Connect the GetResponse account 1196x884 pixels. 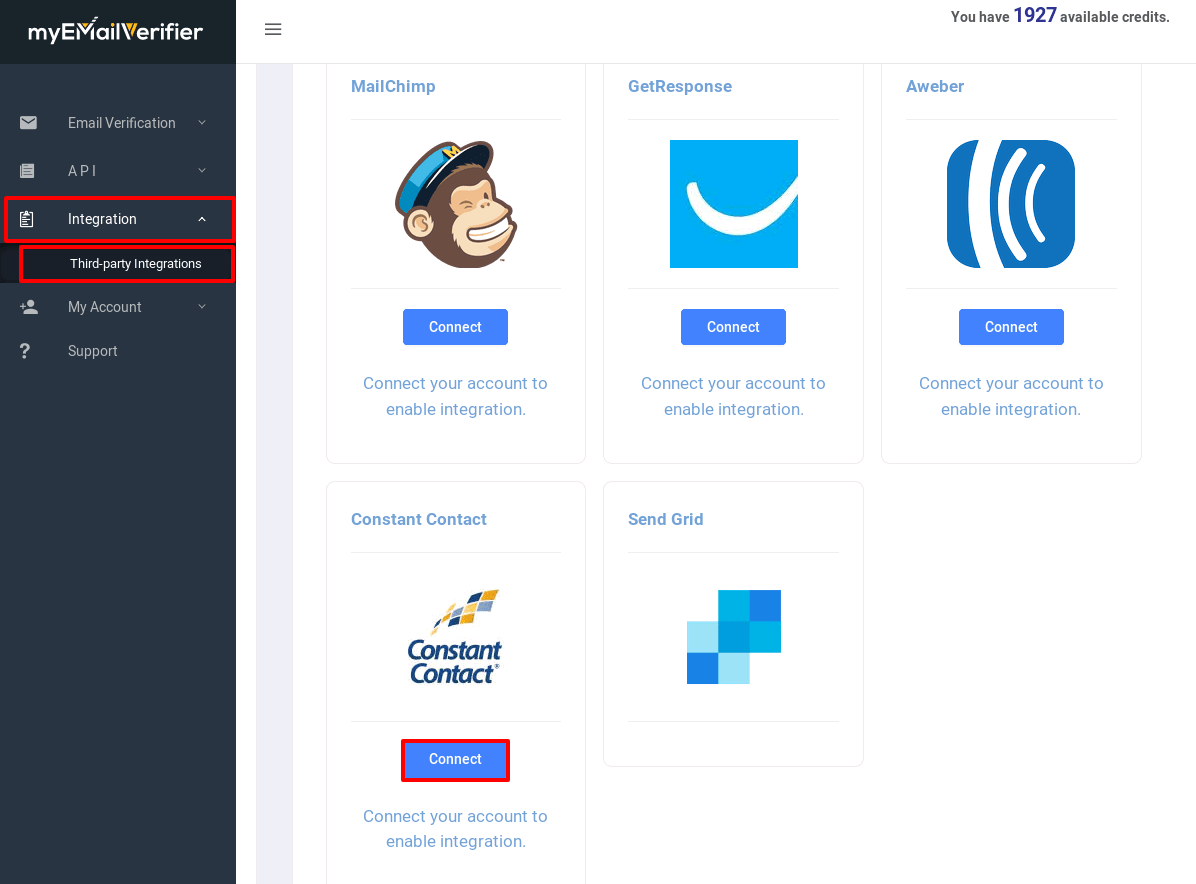point(733,327)
